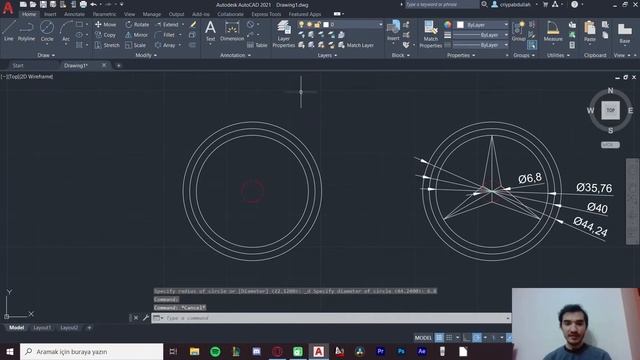Click the Rotate tool
This screenshot has height=360, width=640.
(137, 24)
